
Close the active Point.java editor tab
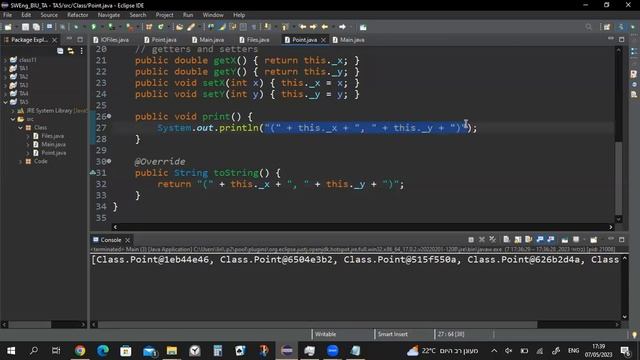tap(323, 40)
